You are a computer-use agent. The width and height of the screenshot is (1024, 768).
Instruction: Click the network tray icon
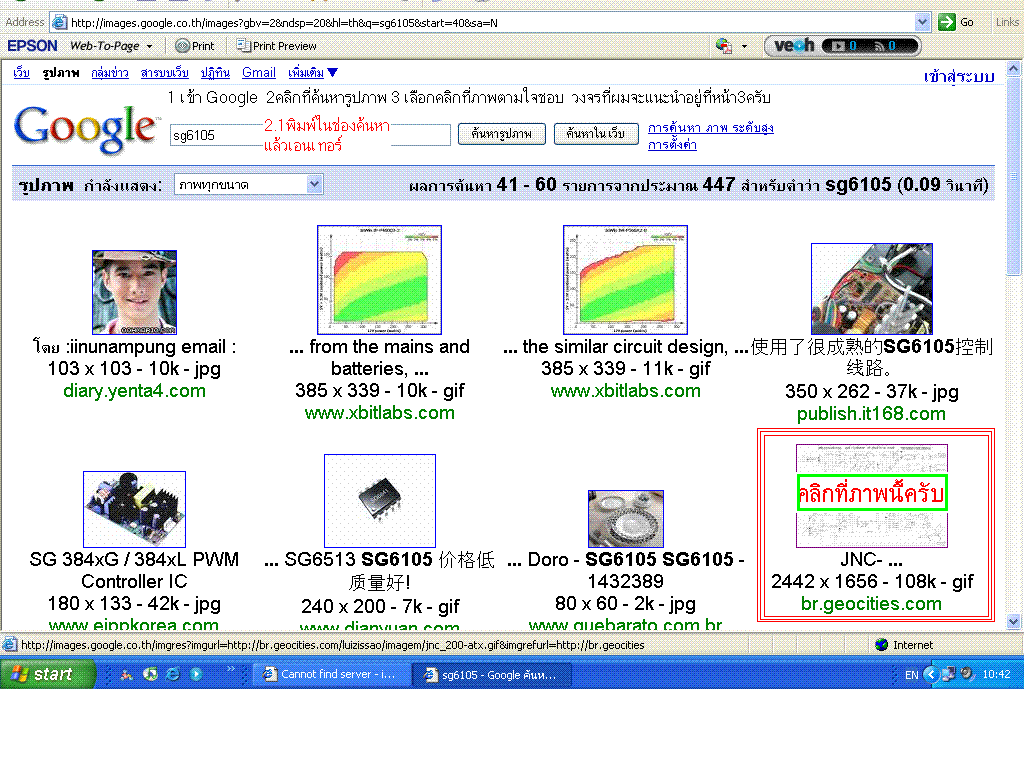point(950,673)
